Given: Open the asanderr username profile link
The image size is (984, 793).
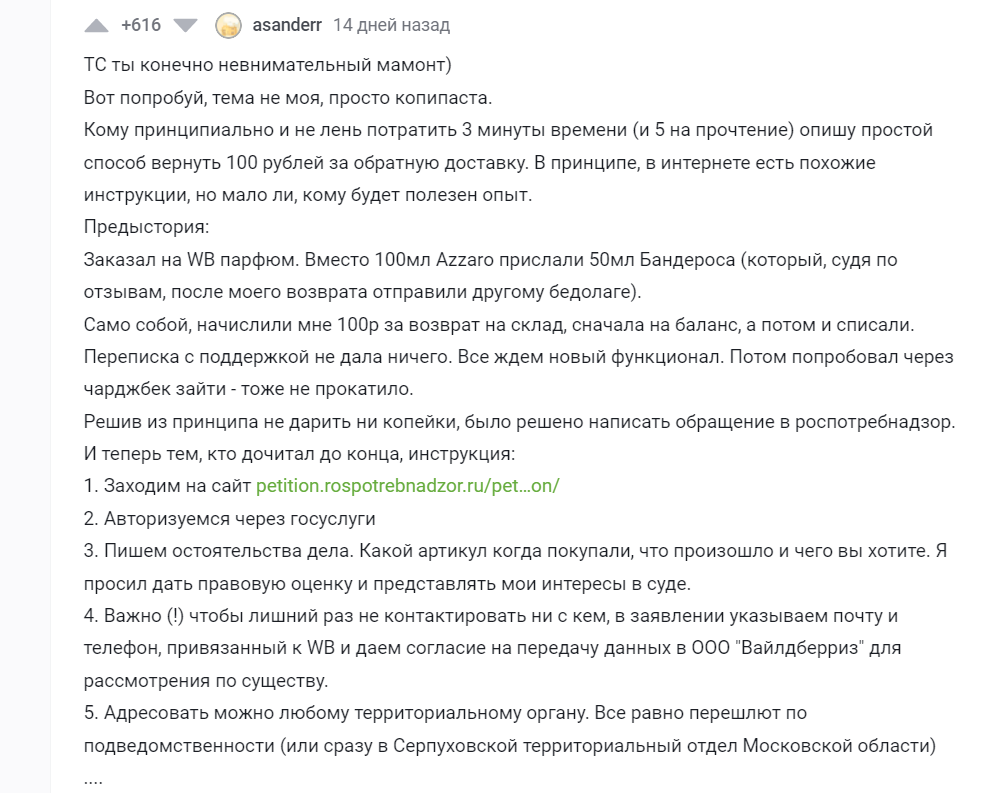Looking at the screenshot, I should 287,25.
